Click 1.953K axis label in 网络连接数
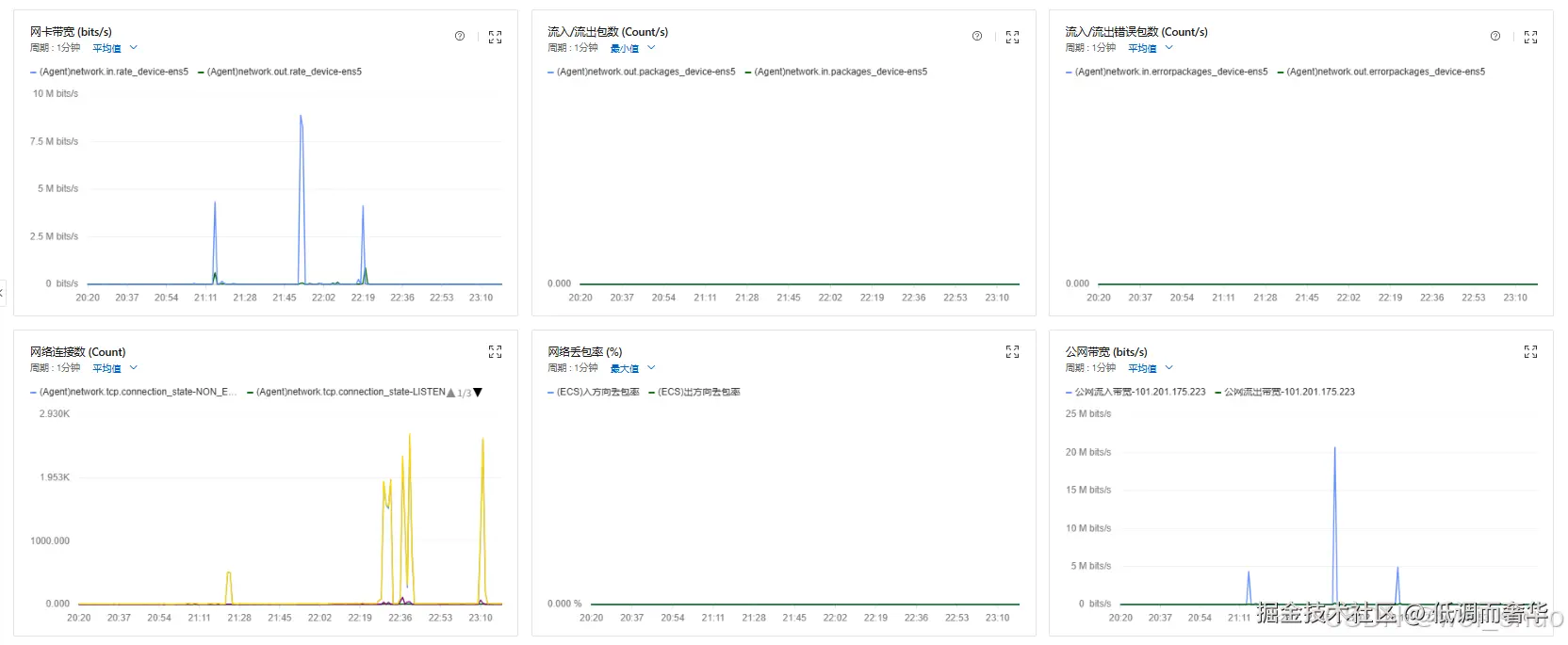The height and width of the screenshot is (645, 1568). 55,477
